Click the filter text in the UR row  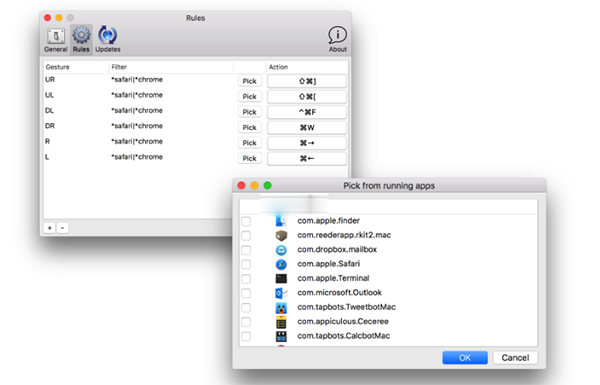[137, 80]
